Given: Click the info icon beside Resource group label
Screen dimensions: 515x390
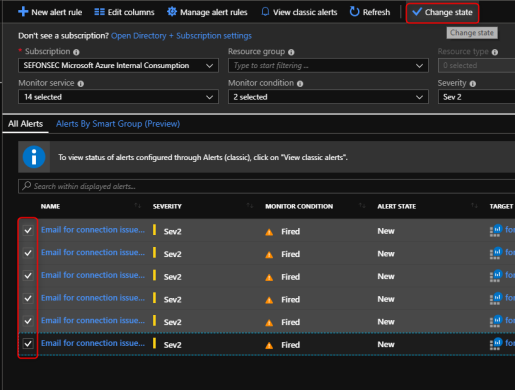Looking at the screenshot, I should tap(291, 52).
